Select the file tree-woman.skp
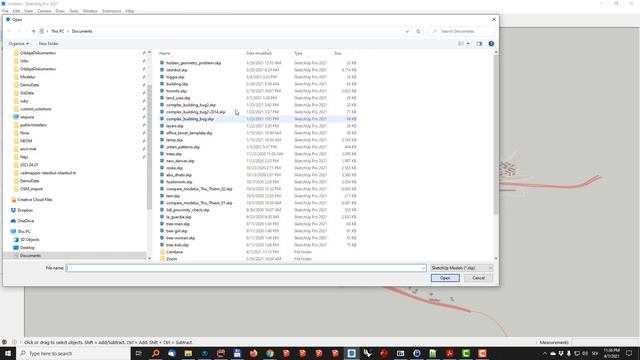Screen dimensions: 640x360 click(x=180, y=238)
